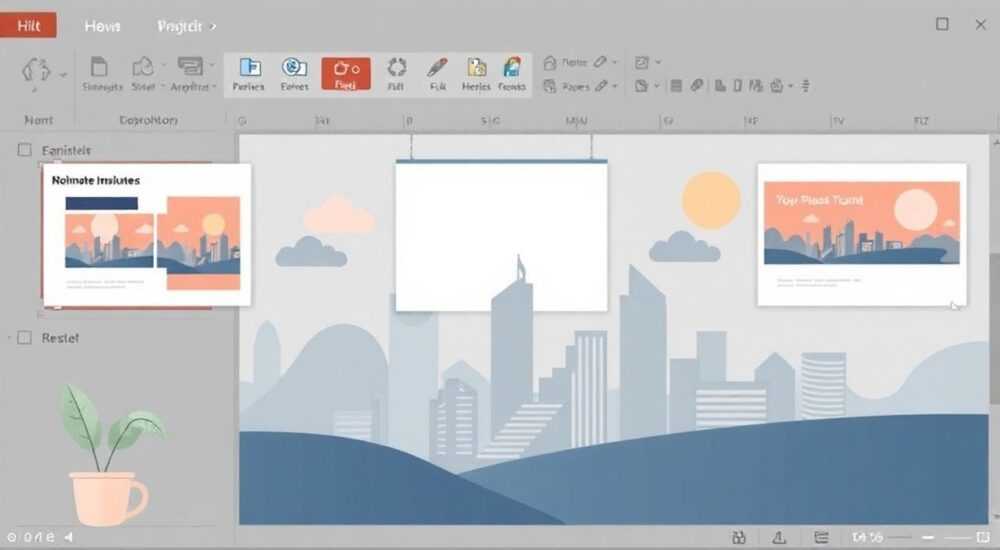Click the pen icon next to Nerite
Image resolution: width=1000 pixels, height=550 pixels.
click(x=600, y=62)
